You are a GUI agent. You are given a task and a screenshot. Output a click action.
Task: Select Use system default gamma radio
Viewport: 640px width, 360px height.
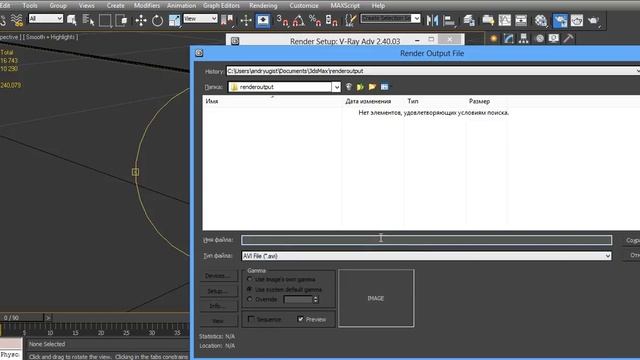(250, 289)
